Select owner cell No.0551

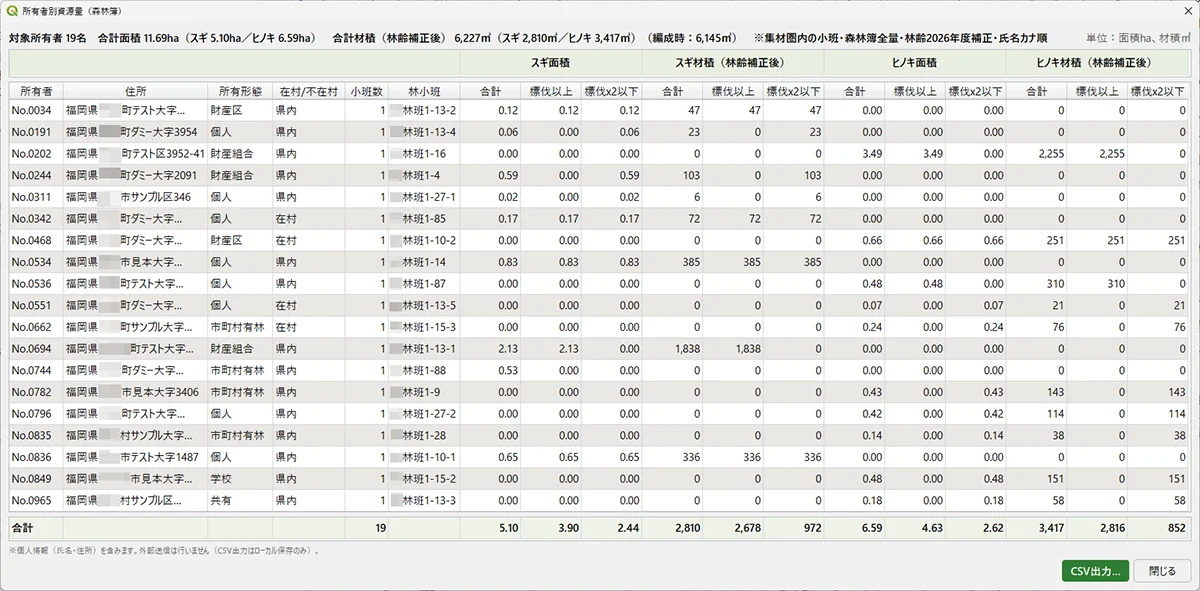click(35, 305)
